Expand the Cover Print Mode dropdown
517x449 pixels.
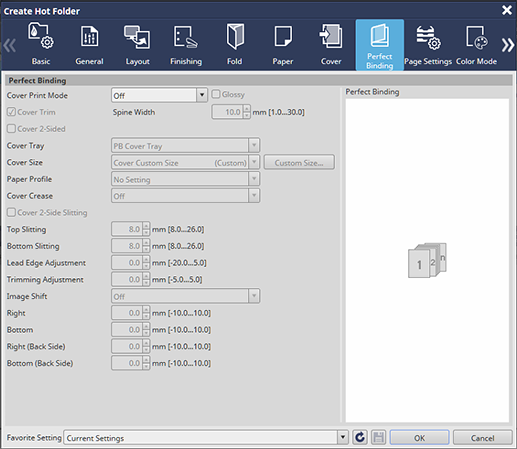tap(159, 95)
